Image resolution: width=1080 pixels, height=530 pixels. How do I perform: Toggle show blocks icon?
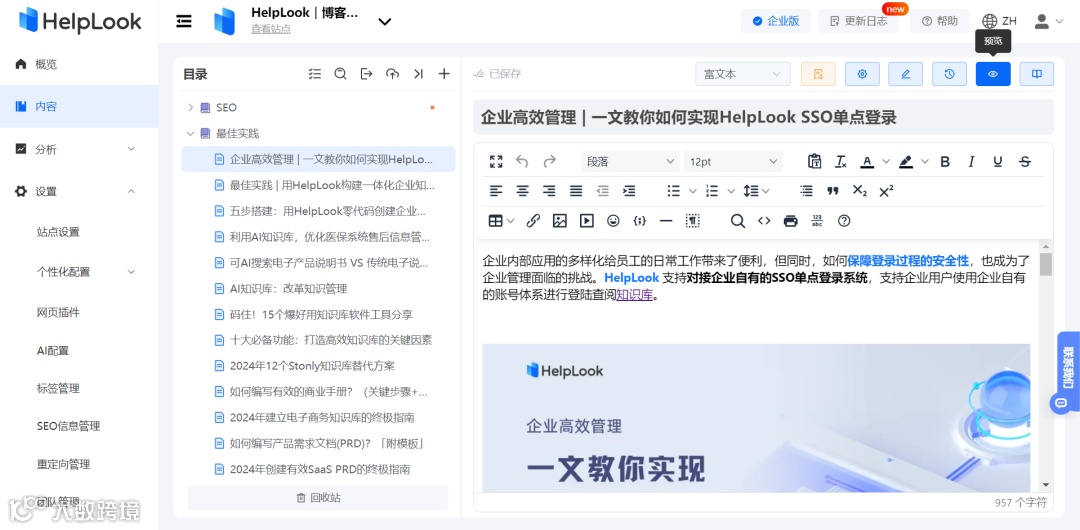coord(693,221)
